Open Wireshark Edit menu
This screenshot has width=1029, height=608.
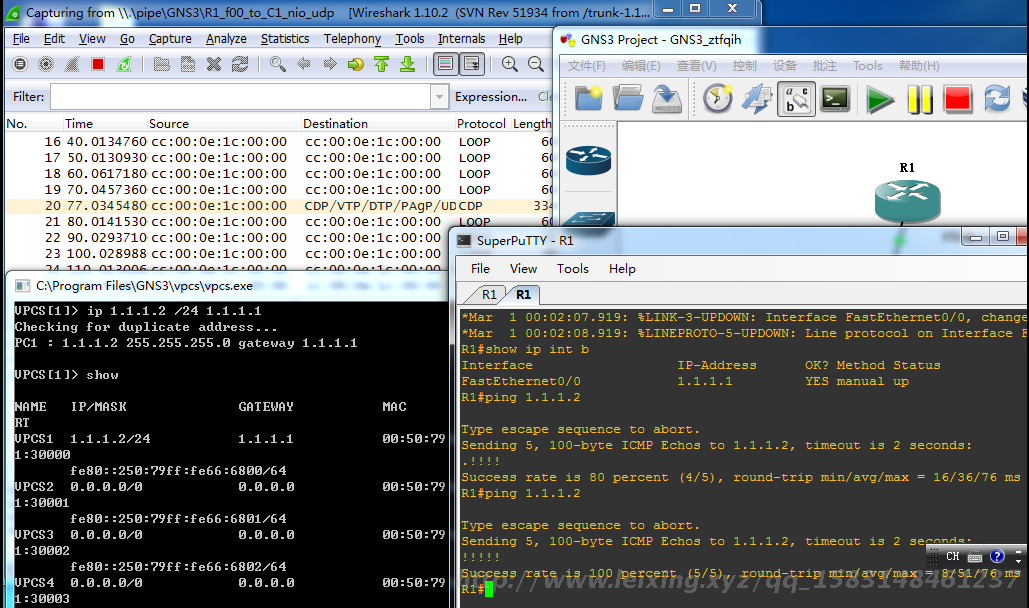click(x=54, y=39)
